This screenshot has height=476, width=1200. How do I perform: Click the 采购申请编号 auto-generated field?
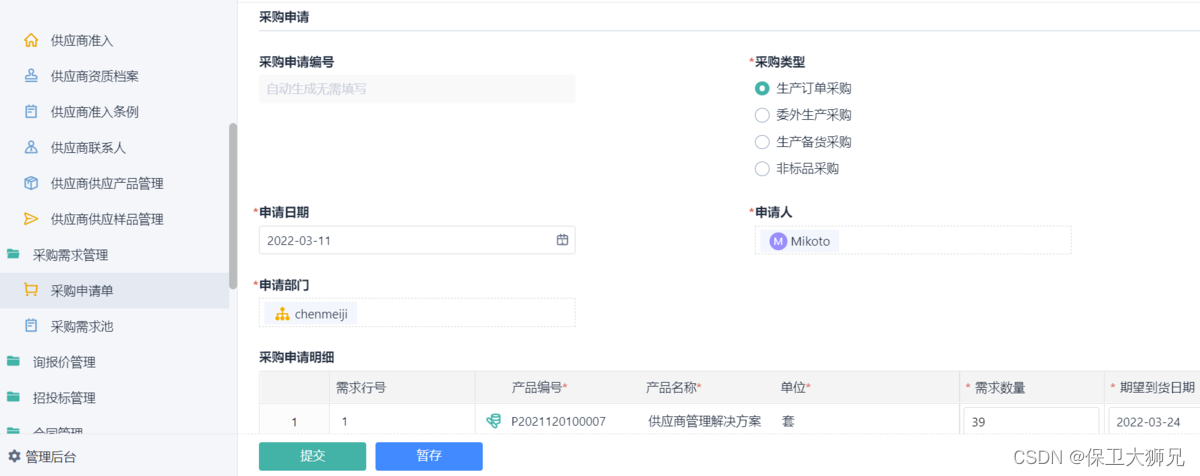click(x=417, y=89)
